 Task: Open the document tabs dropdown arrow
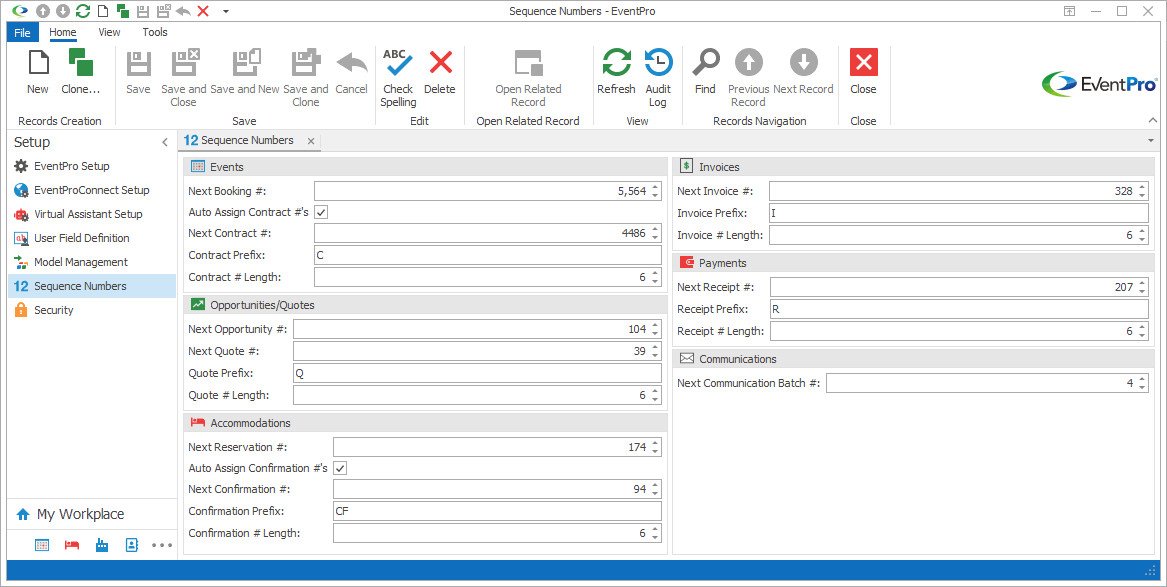(1151, 141)
